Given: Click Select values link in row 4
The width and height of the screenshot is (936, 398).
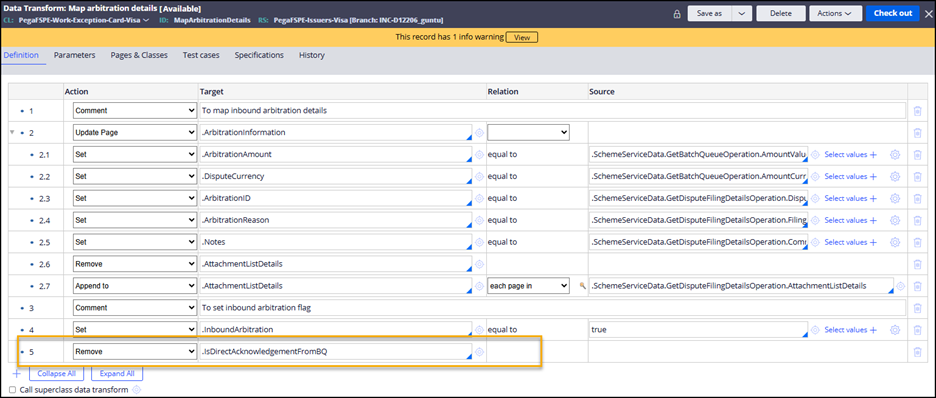Looking at the screenshot, I should (x=851, y=329).
